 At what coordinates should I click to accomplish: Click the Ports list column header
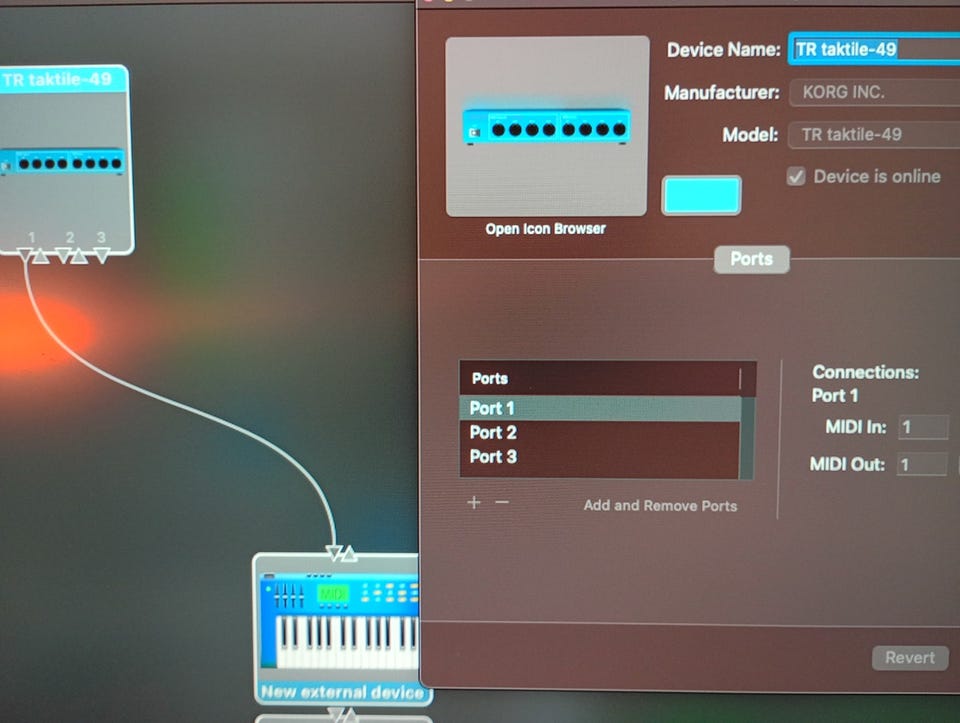coord(607,378)
